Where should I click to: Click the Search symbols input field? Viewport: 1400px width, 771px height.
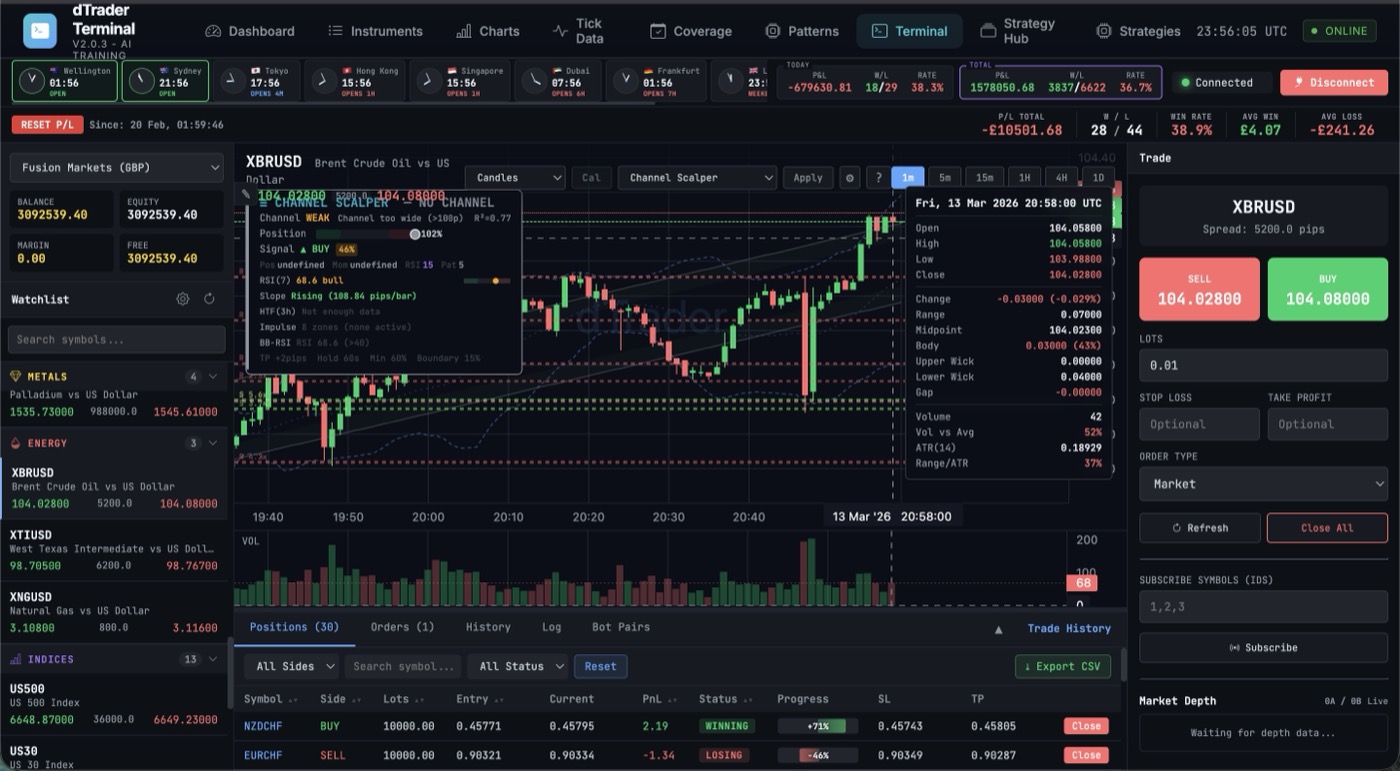115,339
